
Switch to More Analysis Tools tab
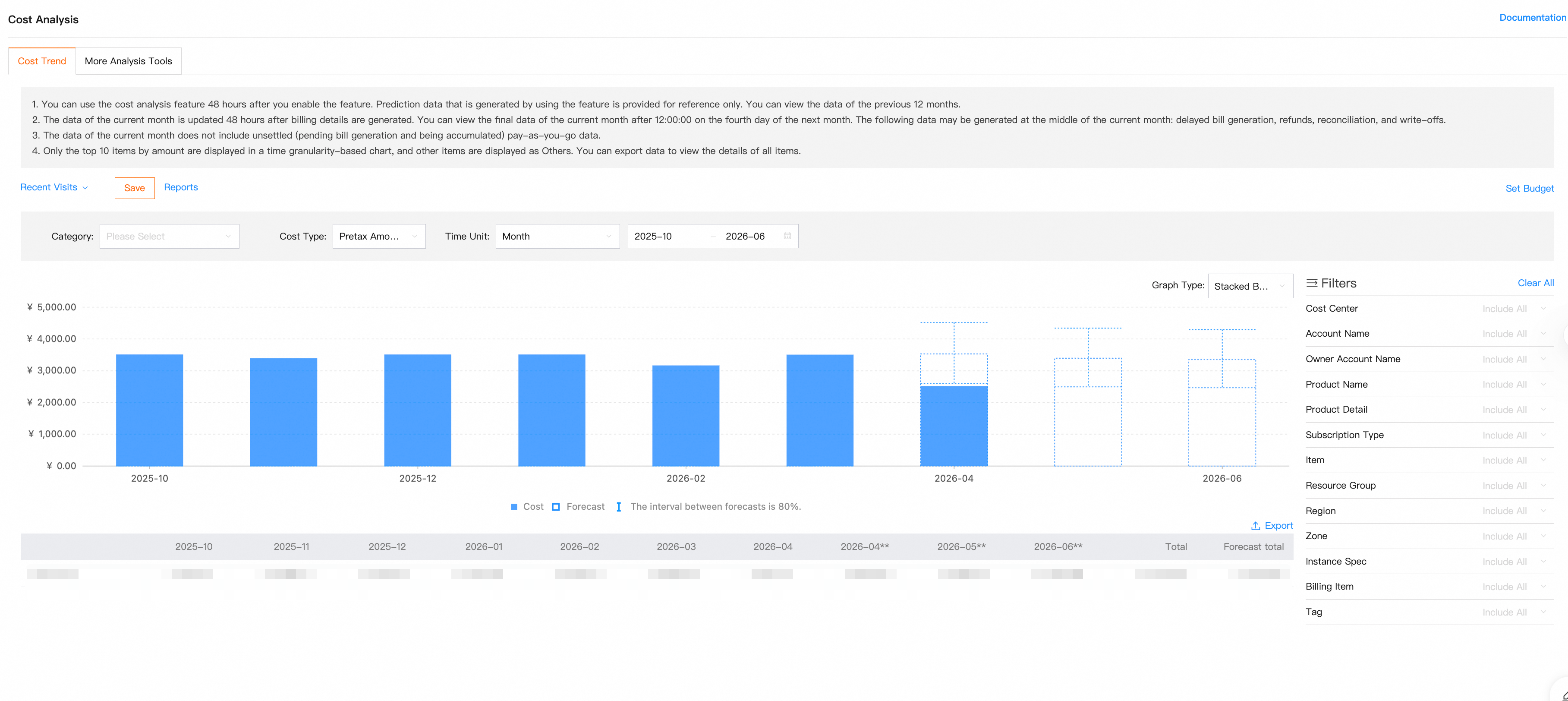click(x=129, y=61)
